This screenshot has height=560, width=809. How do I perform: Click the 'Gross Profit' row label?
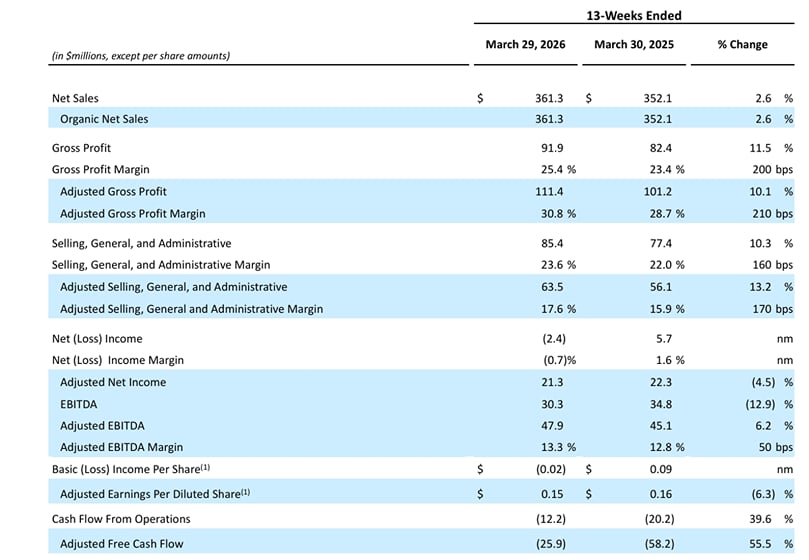[x=82, y=148]
